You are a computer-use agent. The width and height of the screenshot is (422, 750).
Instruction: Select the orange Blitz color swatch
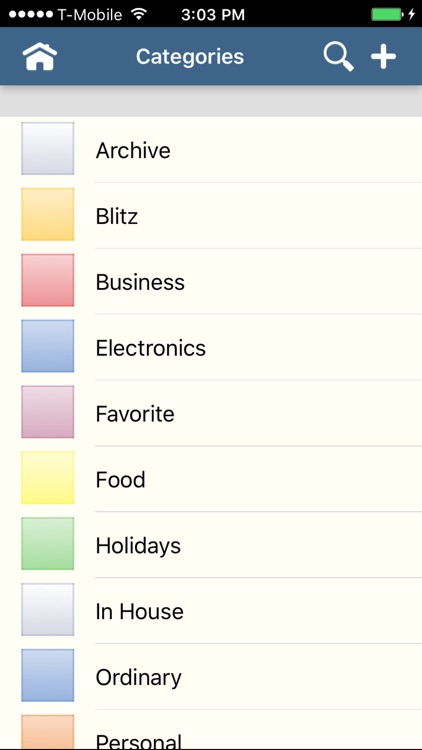pos(47,214)
